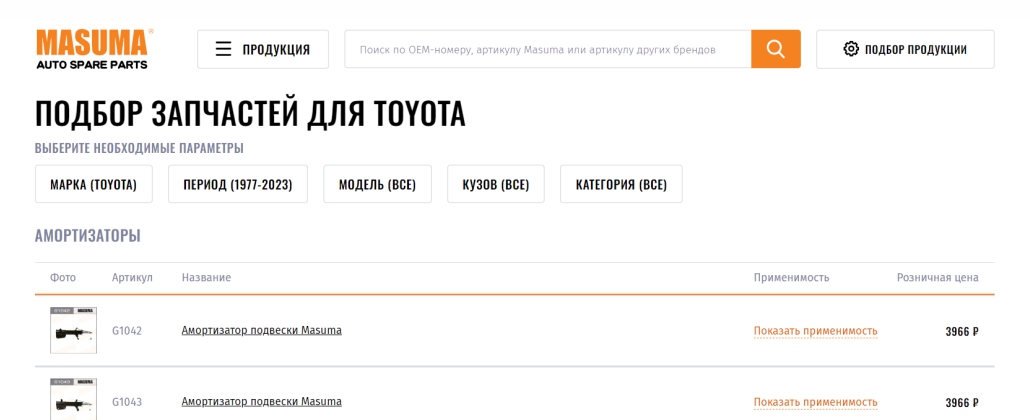Click the Артикул column header
The image size is (1030, 420).
coord(132,277)
